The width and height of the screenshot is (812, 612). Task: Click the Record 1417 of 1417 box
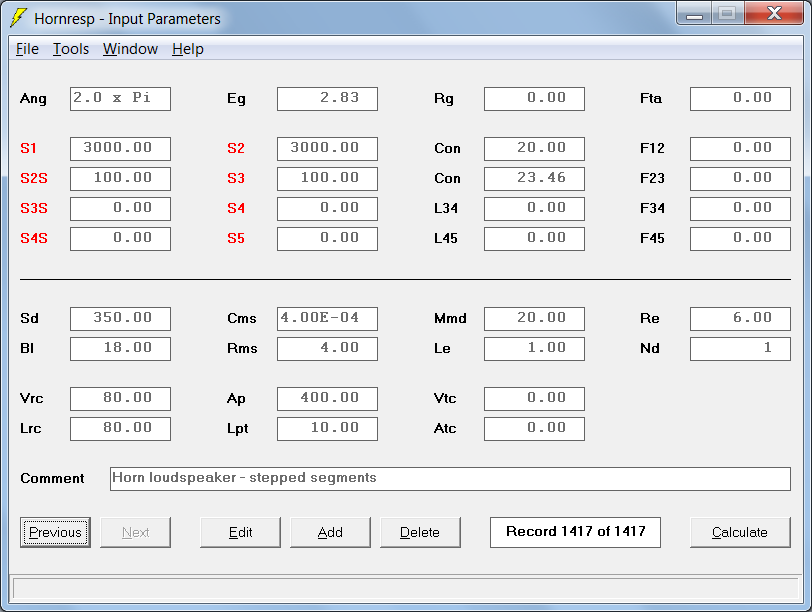click(x=575, y=532)
